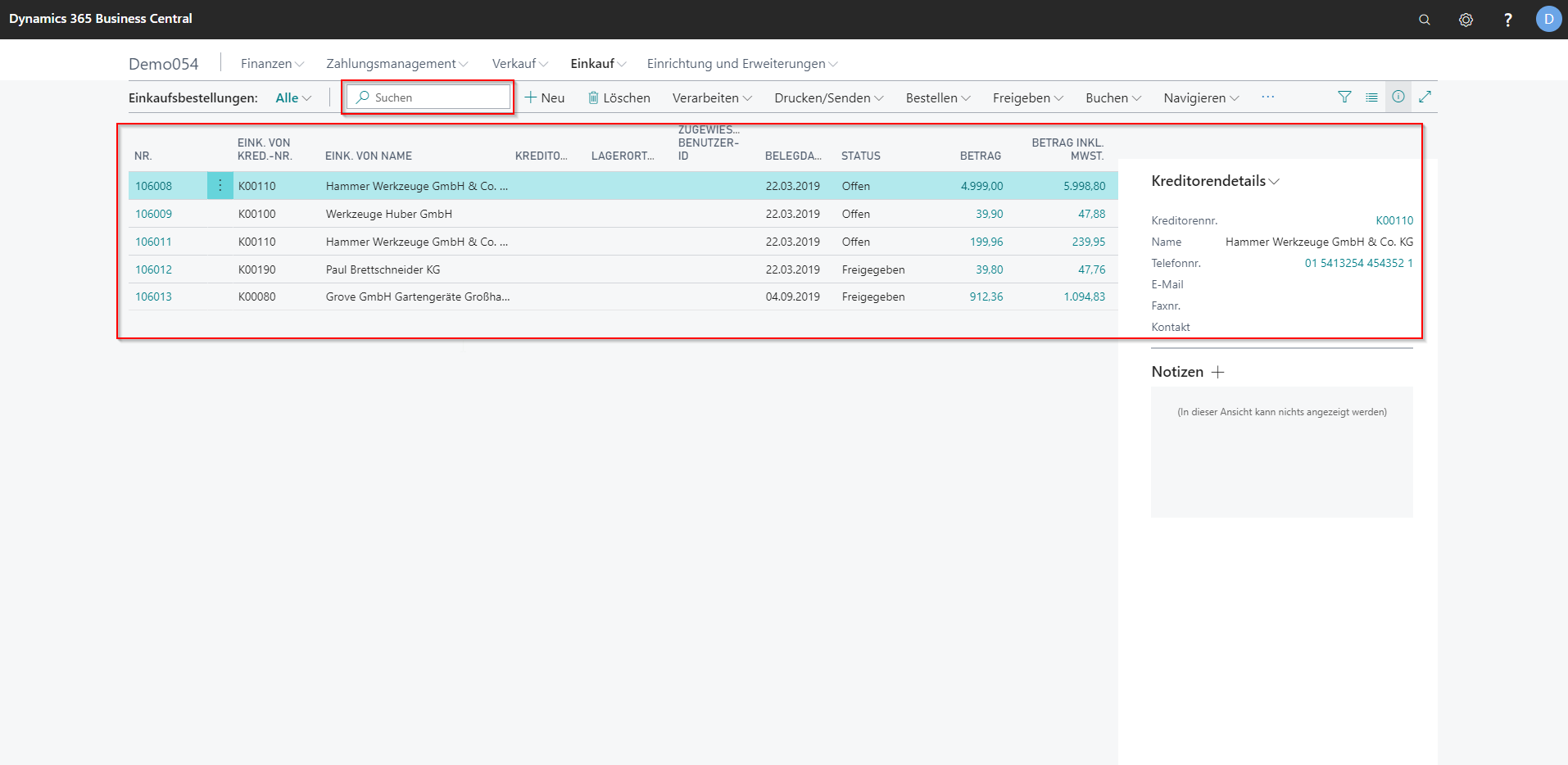Expand the Verarbeiten action menu

[x=712, y=97]
